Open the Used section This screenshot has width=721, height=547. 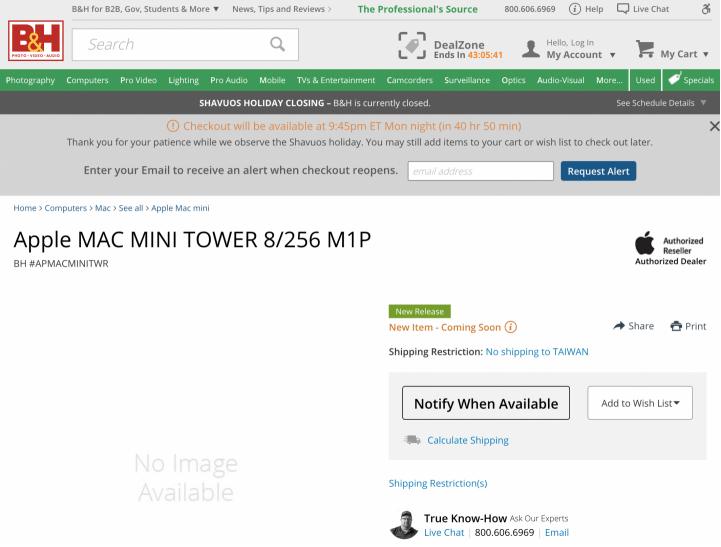point(645,80)
